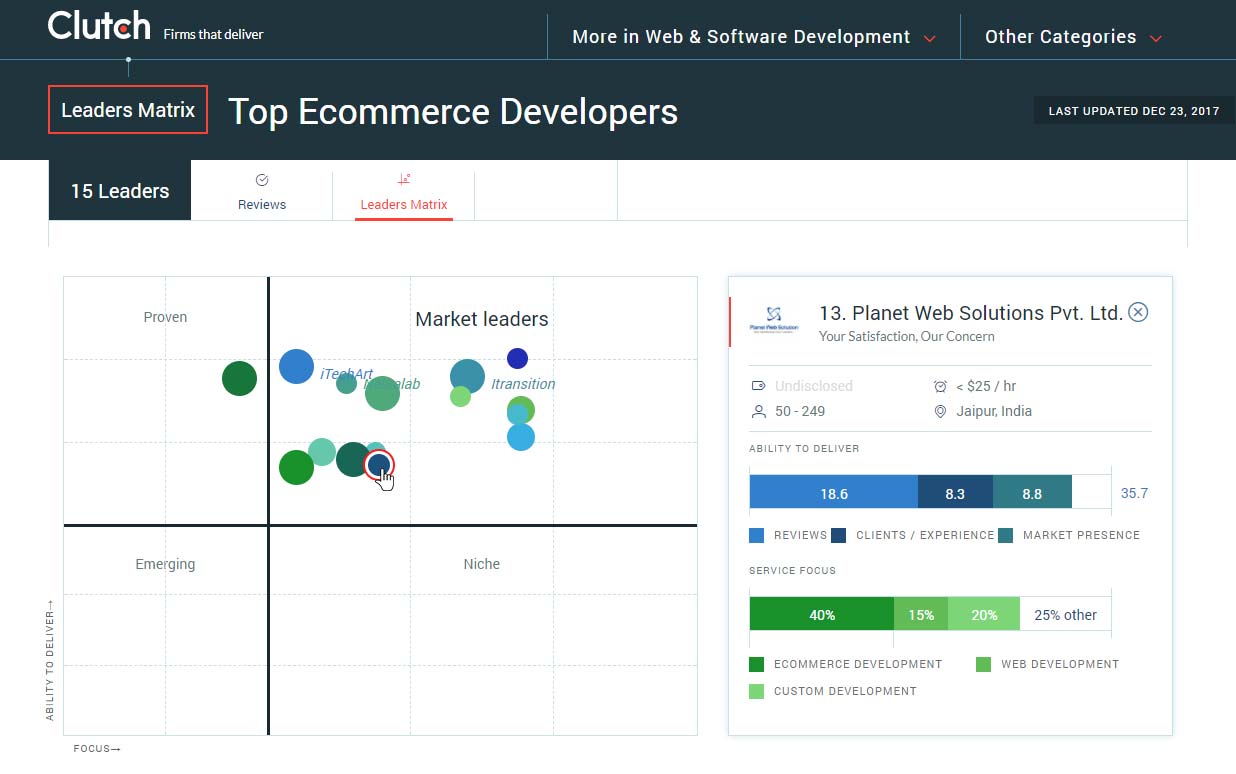Image resolution: width=1236 pixels, height=774 pixels.
Task: Click the 40% ecommerce bar segment
Action: tap(821, 615)
